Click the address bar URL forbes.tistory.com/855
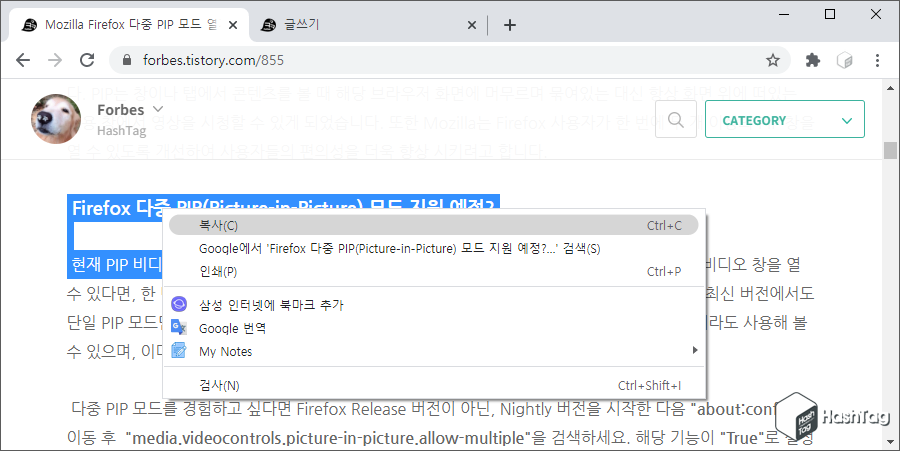900x451 pixels. pyautogui.click(x=214, y=60)
